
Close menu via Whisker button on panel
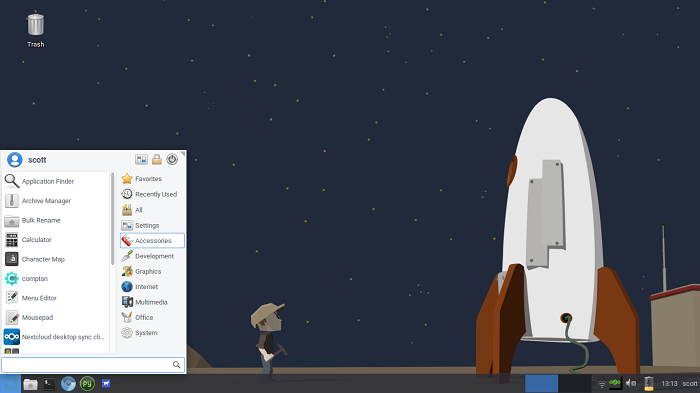coord(10,384)
